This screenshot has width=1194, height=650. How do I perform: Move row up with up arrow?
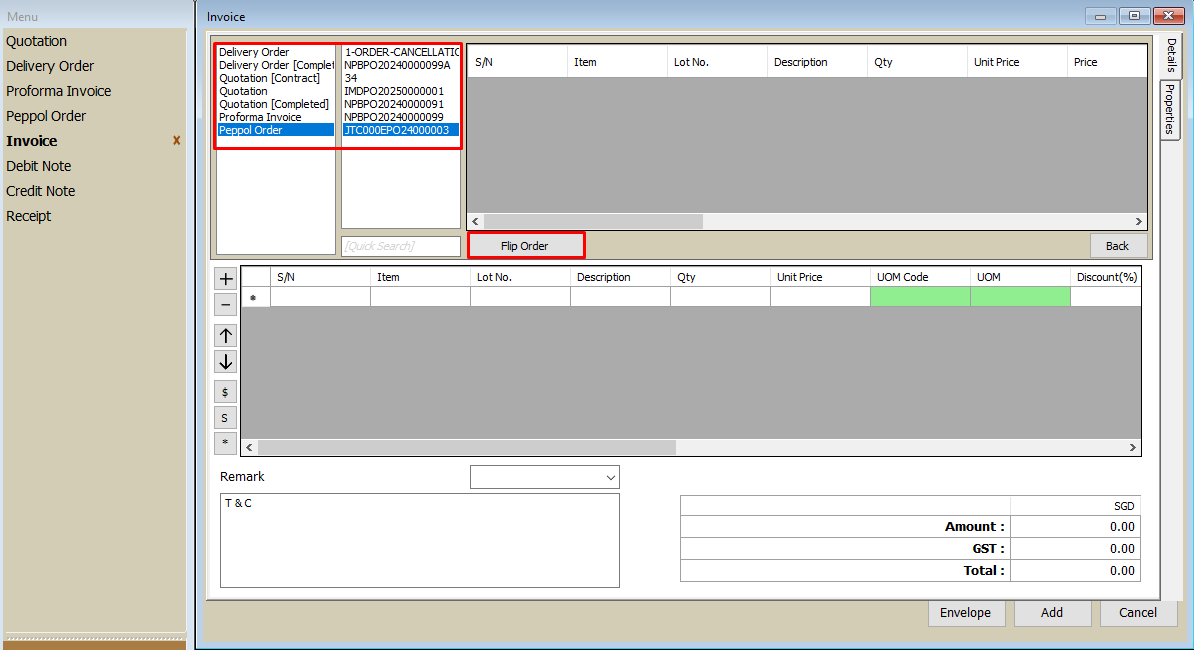point(226,336)
